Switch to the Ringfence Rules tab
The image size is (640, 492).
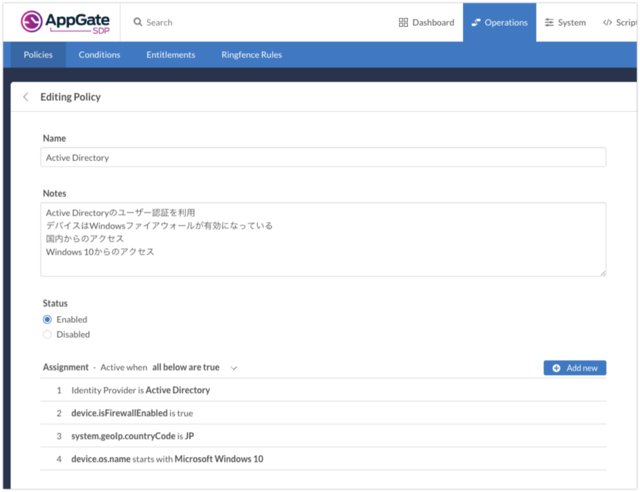coord(251,55)
